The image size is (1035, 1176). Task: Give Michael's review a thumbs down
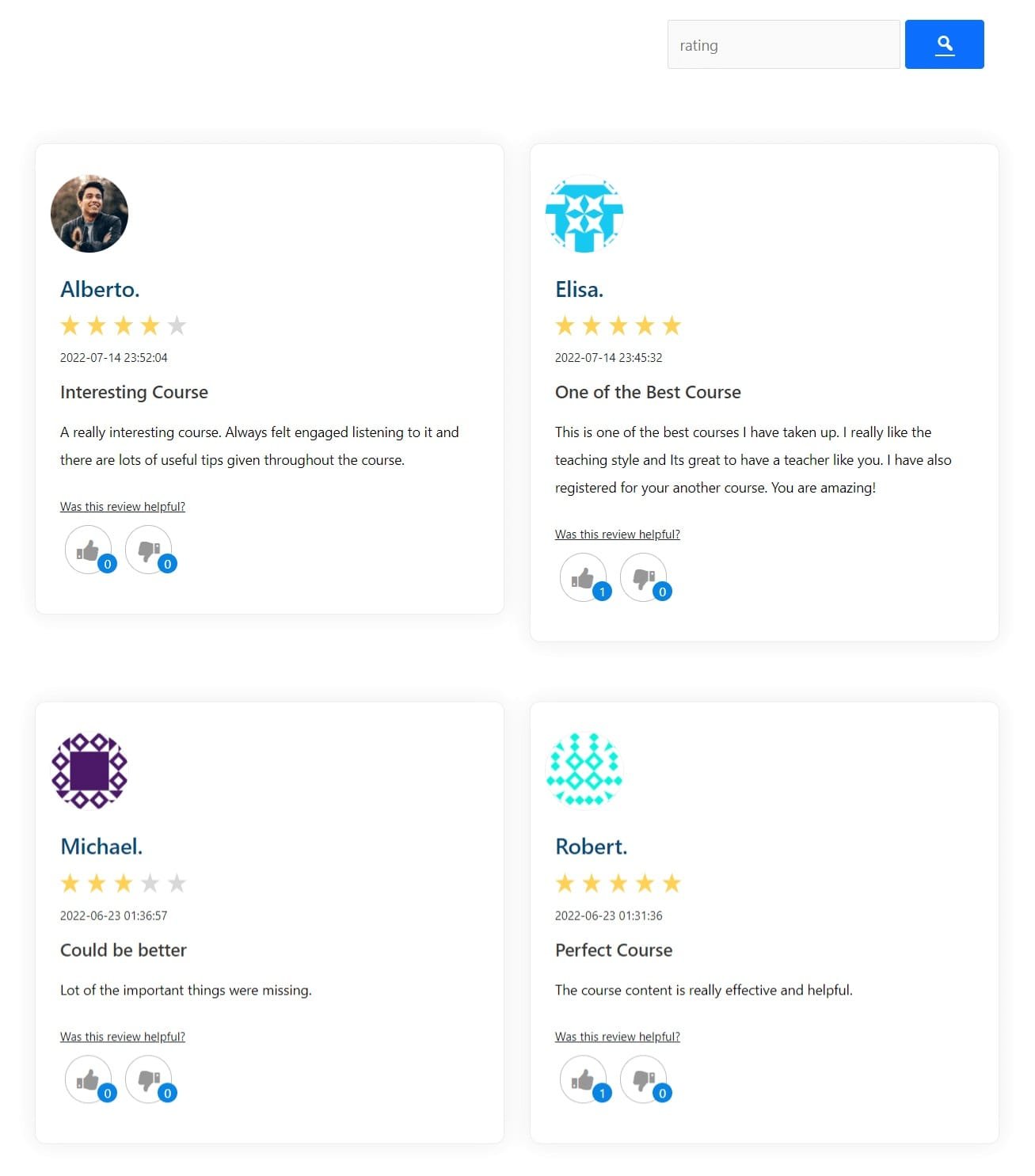pos(148,1079)
